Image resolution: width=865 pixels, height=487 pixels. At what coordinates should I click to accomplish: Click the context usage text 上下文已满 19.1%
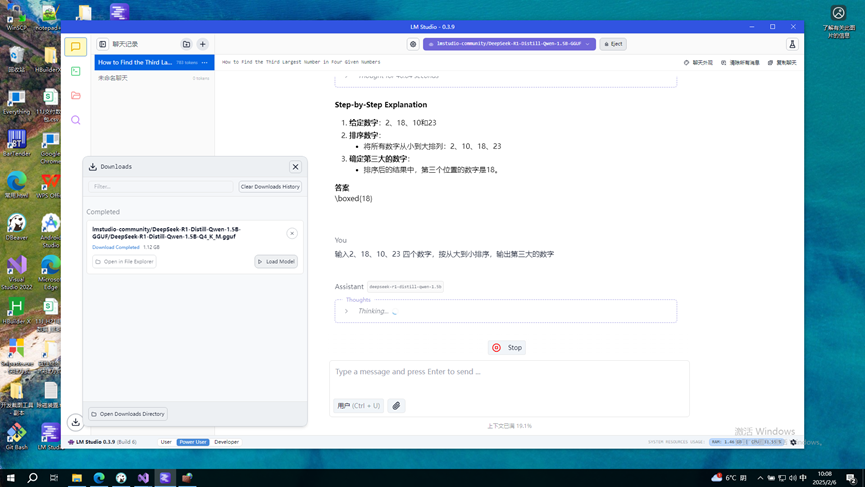pos(509,426)
